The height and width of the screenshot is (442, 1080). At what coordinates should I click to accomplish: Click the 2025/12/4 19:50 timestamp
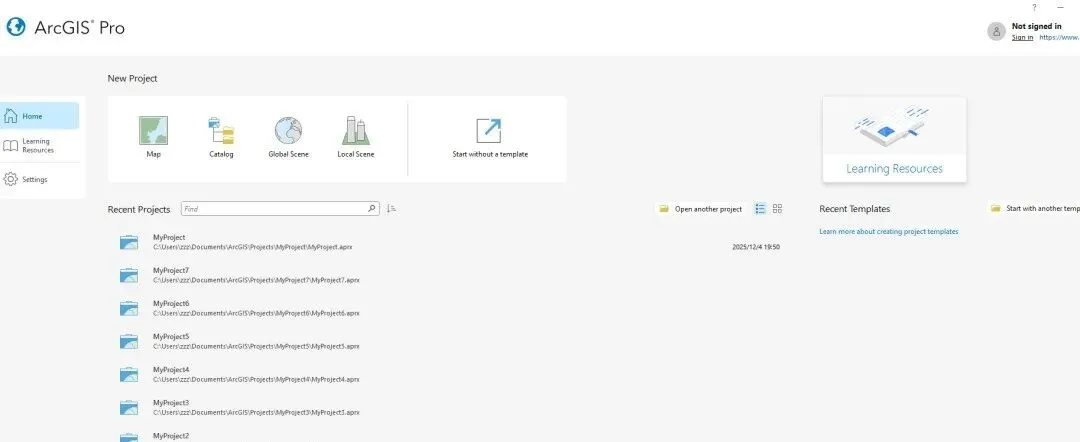(756, 246)
